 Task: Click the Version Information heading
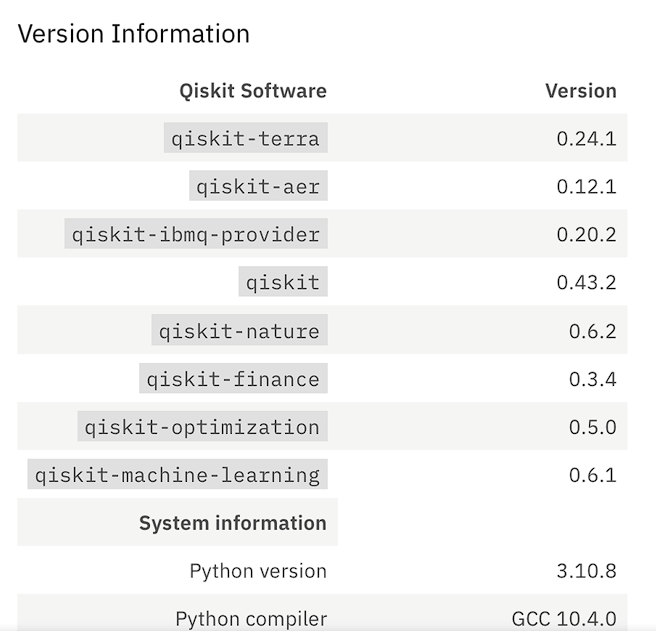click(133, 34)
